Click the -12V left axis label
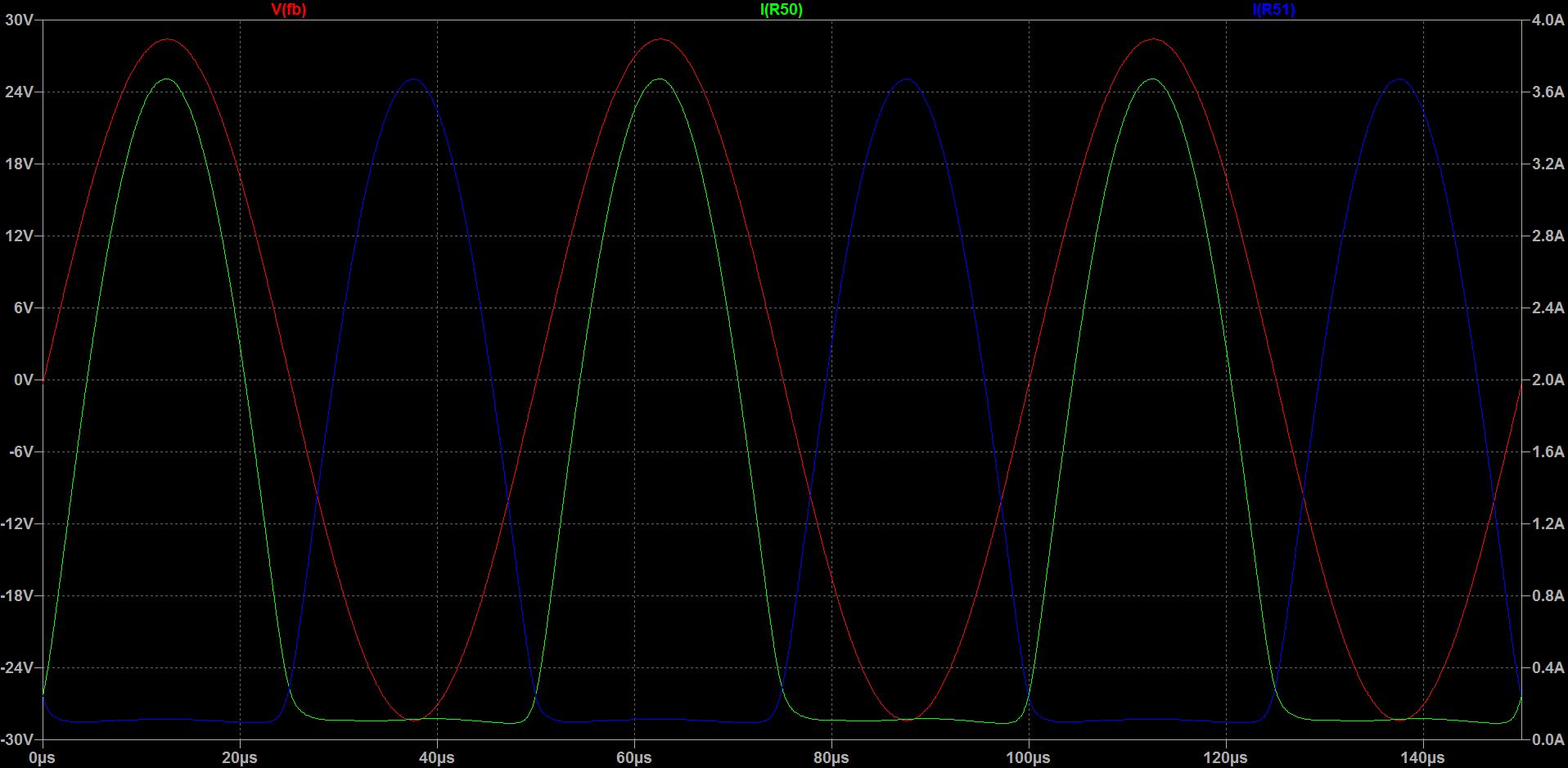 click(x=17, y=523)
